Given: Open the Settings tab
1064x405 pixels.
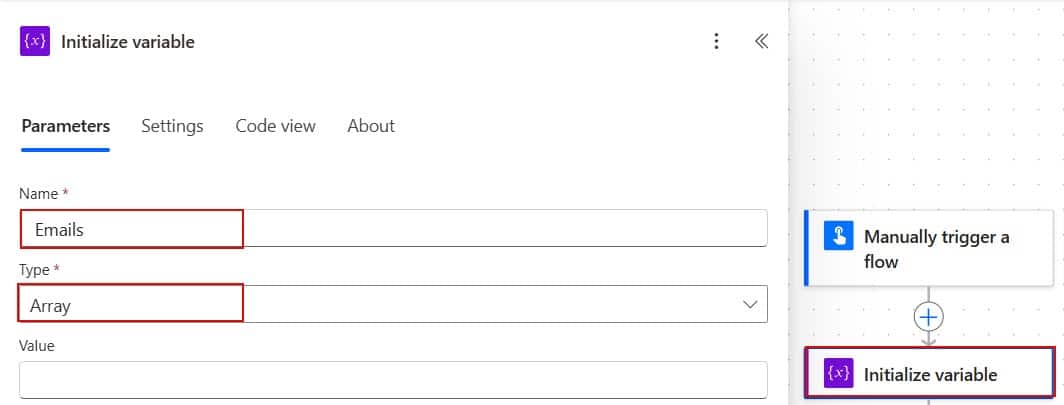Looking at the screenshot, I should click(x=172, y=126).
